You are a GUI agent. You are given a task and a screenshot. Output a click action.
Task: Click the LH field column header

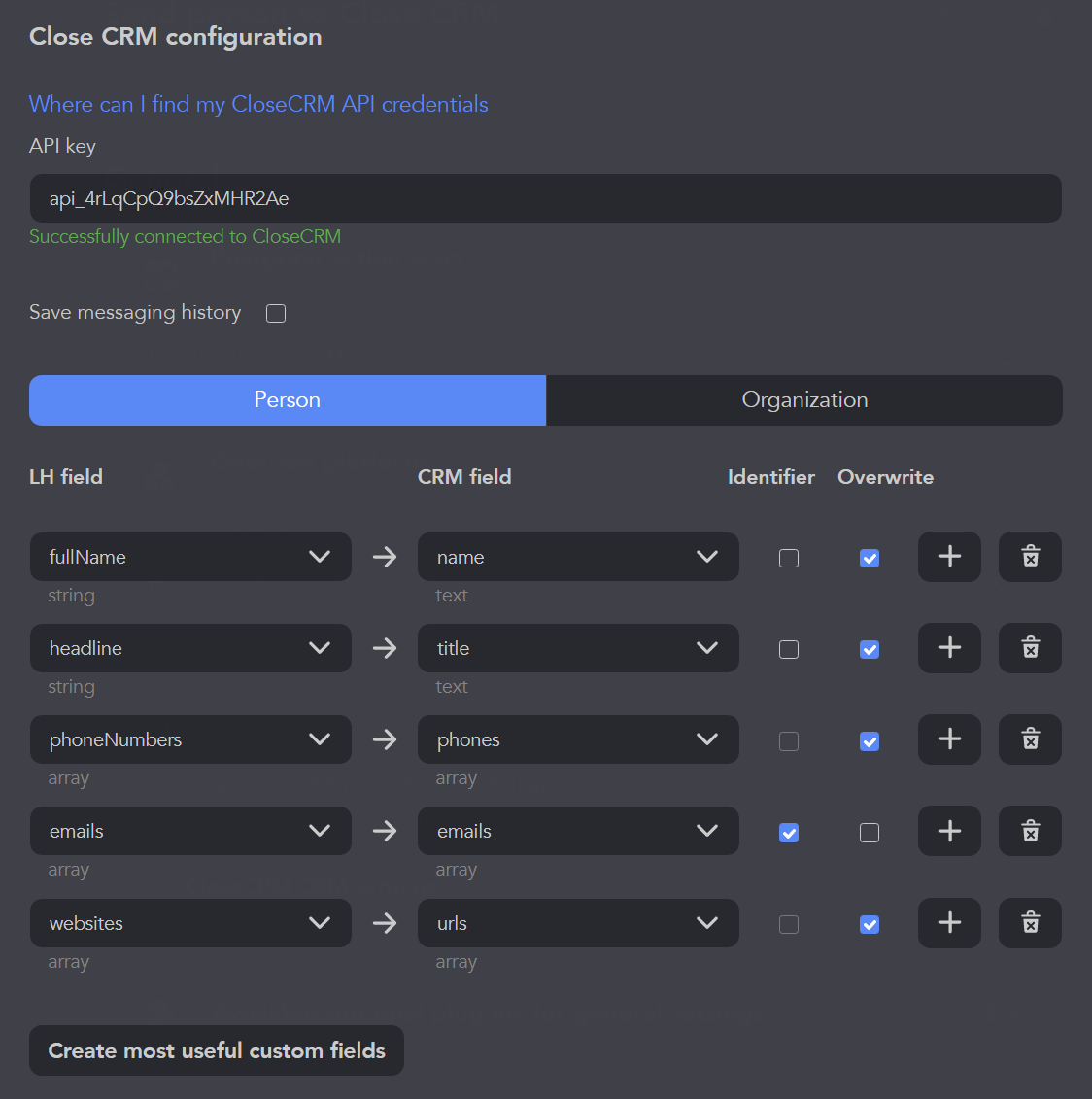pos(66,477)
